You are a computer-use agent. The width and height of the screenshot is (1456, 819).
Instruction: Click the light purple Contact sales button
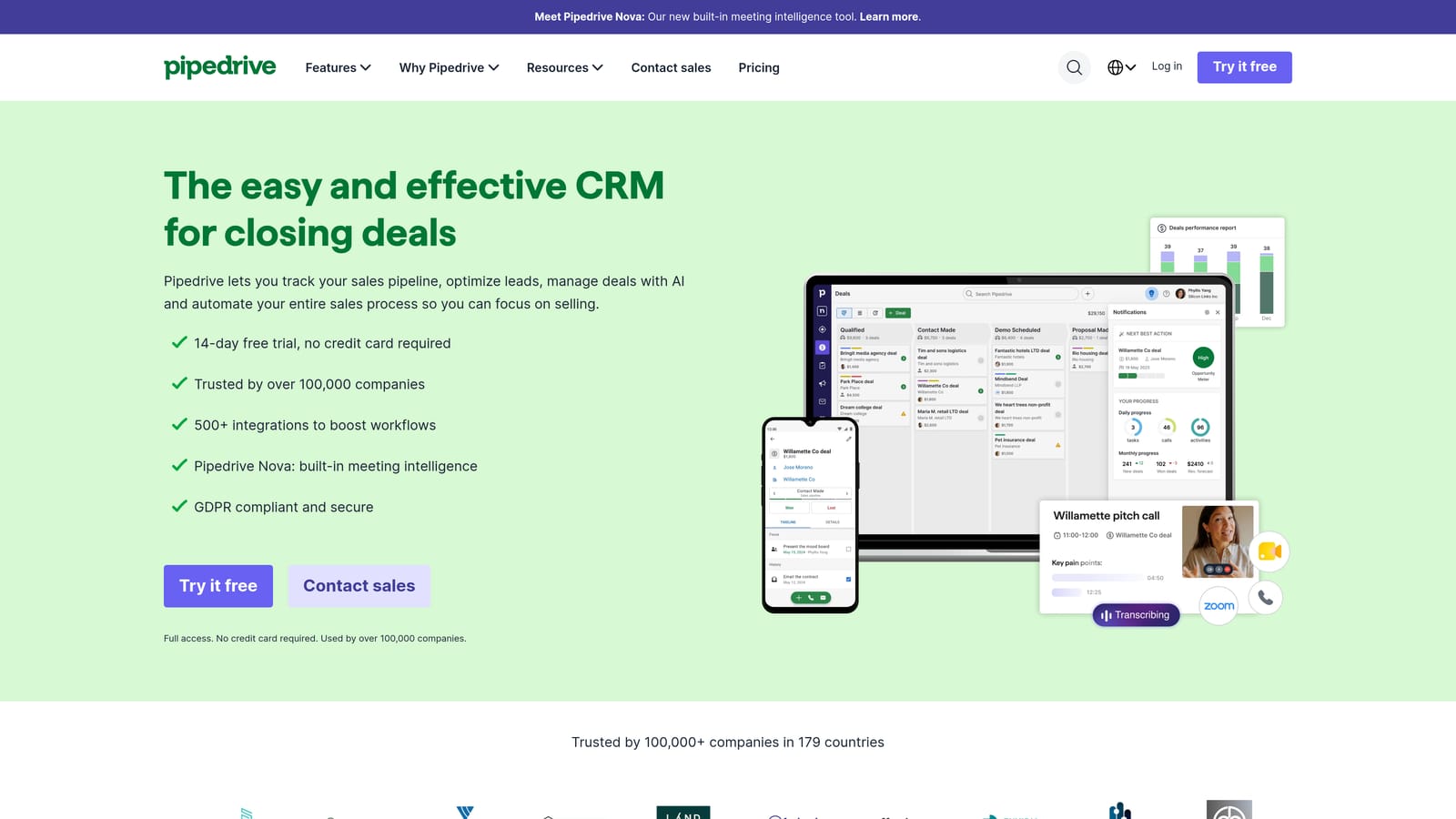[x=359, y=586]
